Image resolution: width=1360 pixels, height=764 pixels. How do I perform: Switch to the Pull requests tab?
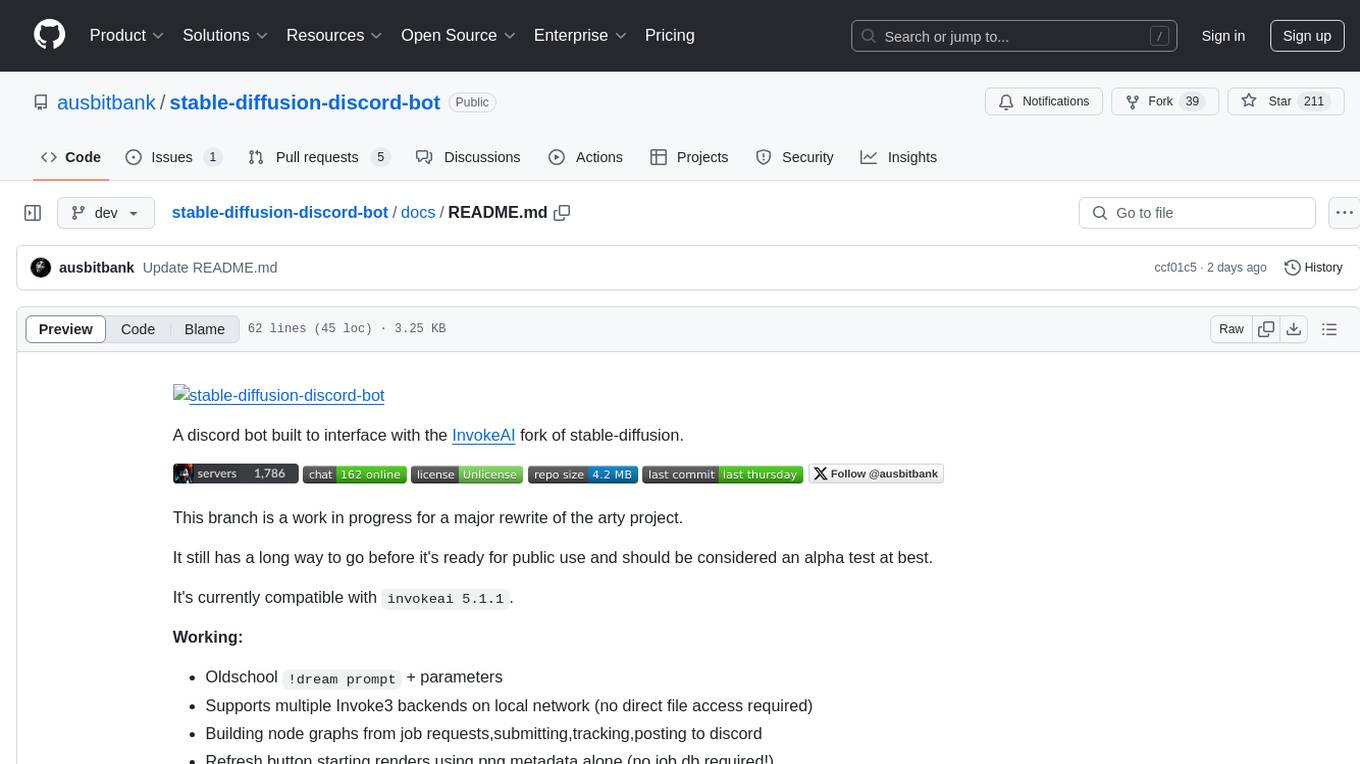pyautogui.click(x=318, y=157)
